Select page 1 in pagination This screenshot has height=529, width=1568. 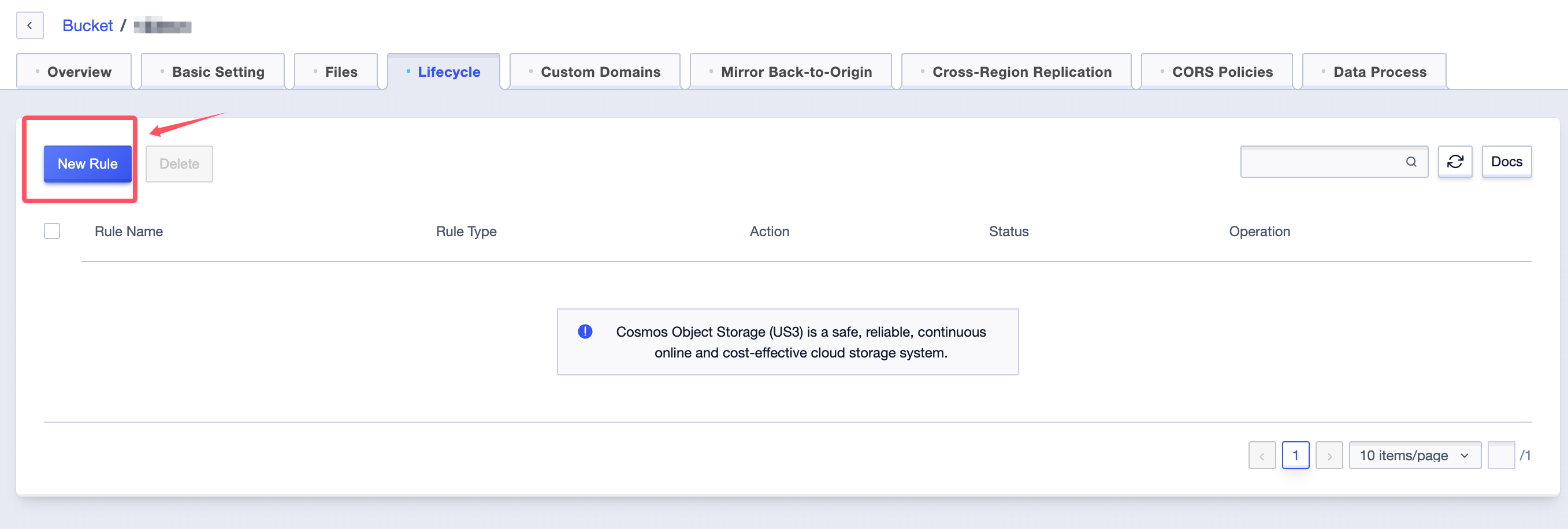pos(1295,455)
